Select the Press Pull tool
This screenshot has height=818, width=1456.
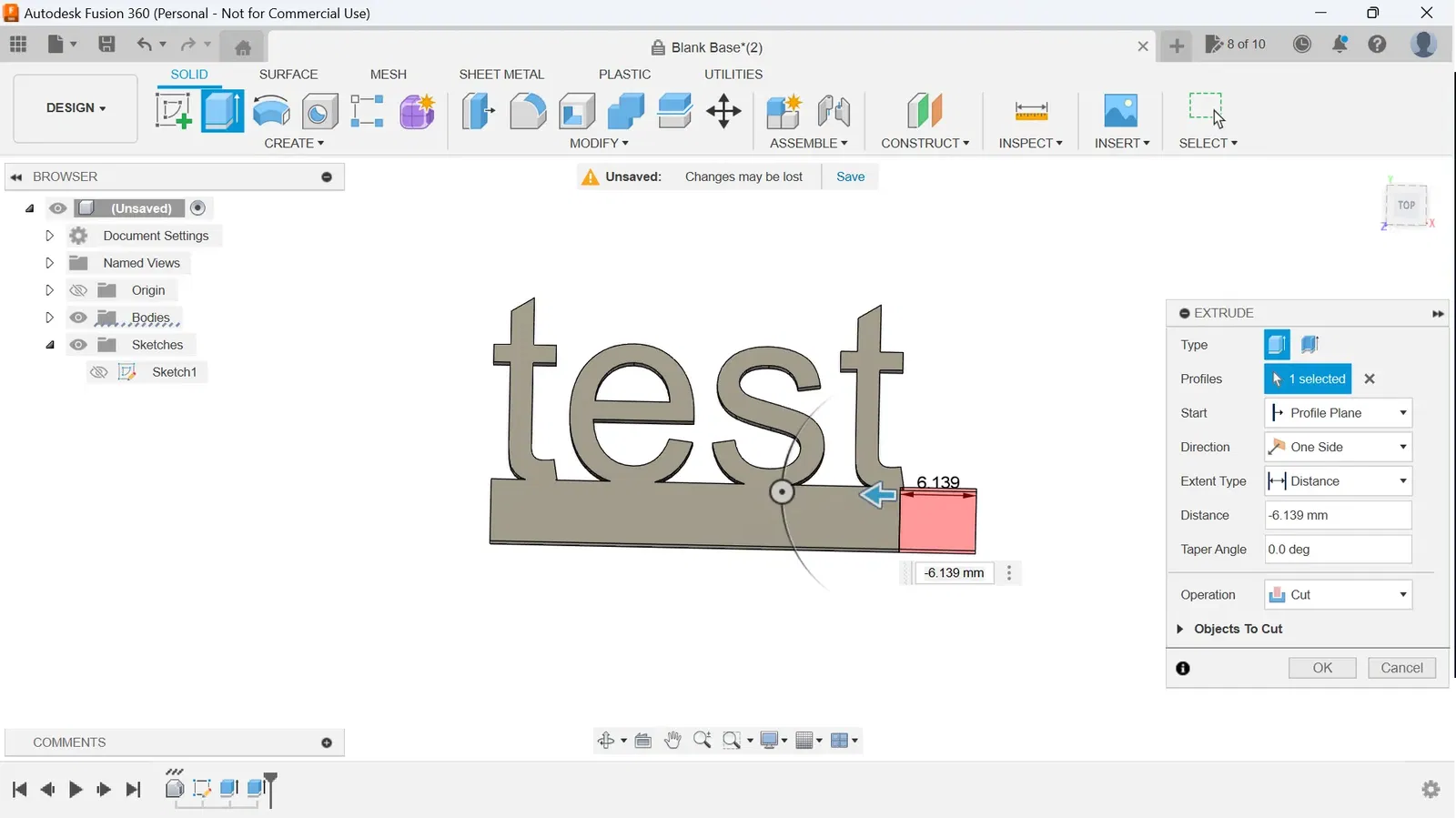(479, 111)
